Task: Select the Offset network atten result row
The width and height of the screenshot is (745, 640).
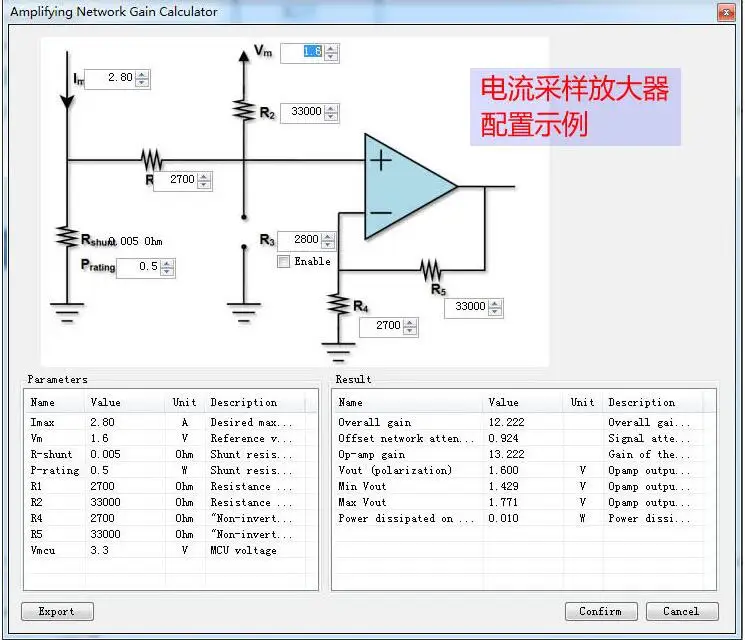Action: click(524, 439)
